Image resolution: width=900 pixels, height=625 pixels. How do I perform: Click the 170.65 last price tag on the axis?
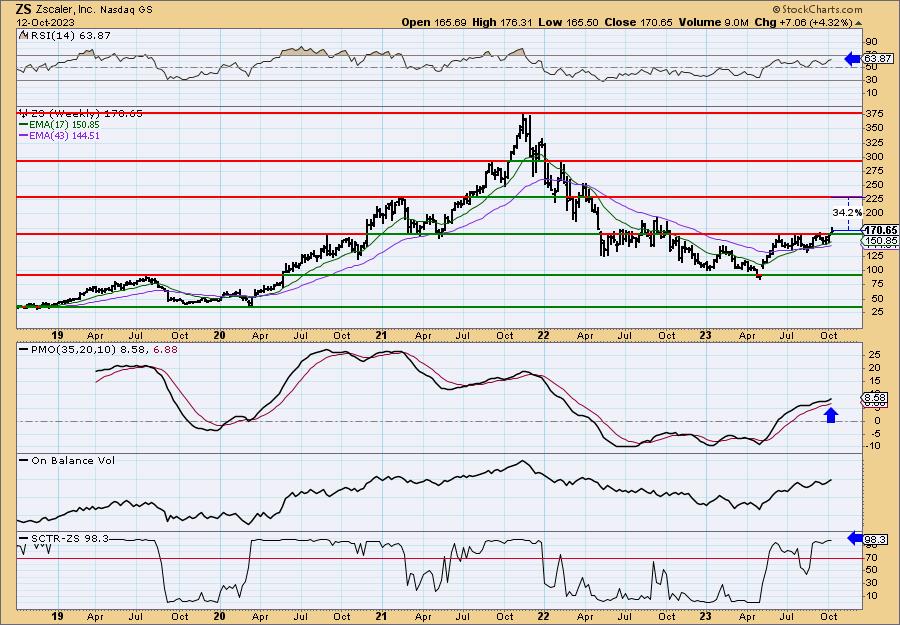[x=882, y=230]
